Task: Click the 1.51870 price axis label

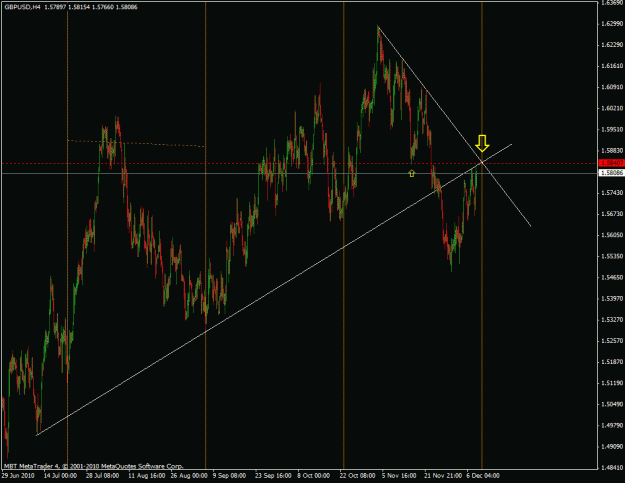Action: tap(612, 362)
